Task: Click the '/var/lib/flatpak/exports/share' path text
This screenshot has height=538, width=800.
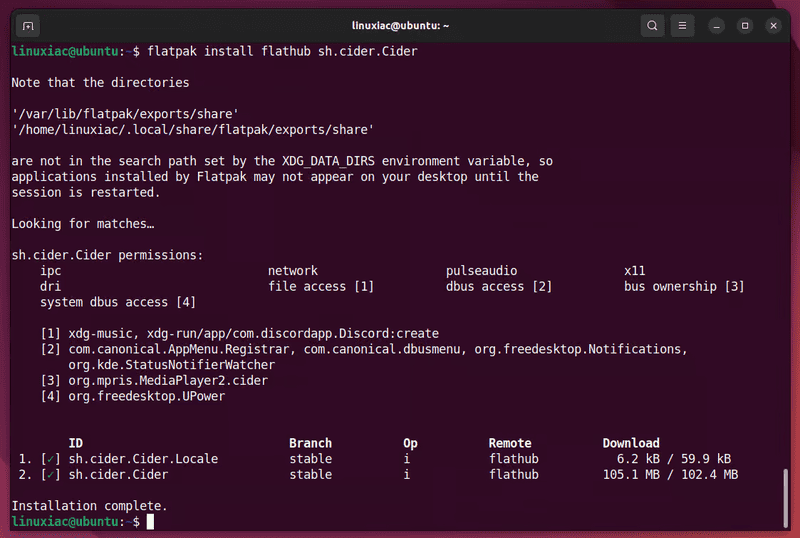Action: pyautogui.click(x=125, y=114)
